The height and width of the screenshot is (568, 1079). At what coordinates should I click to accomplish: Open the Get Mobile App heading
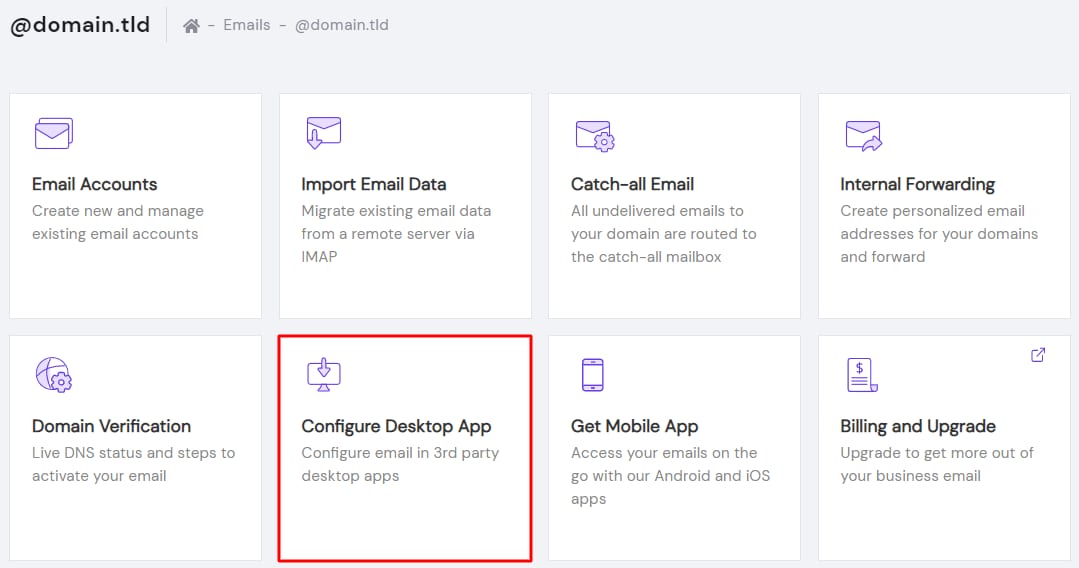click(634, 426)
